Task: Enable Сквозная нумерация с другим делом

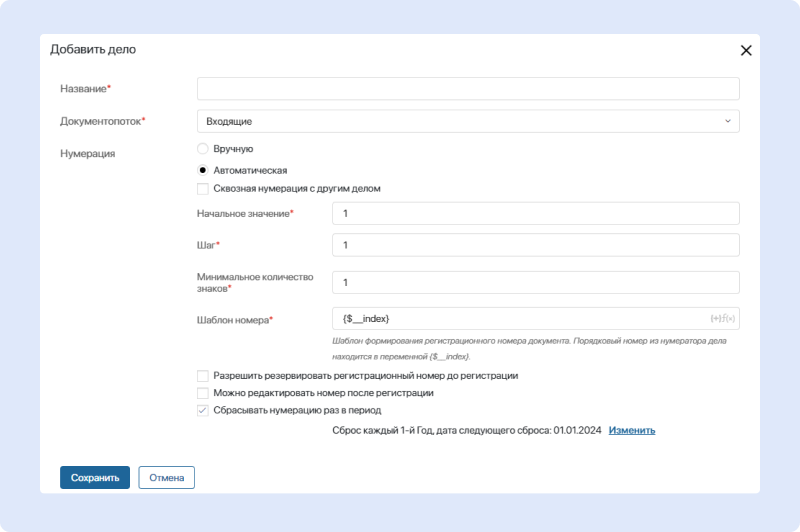Action: [203, 188]
